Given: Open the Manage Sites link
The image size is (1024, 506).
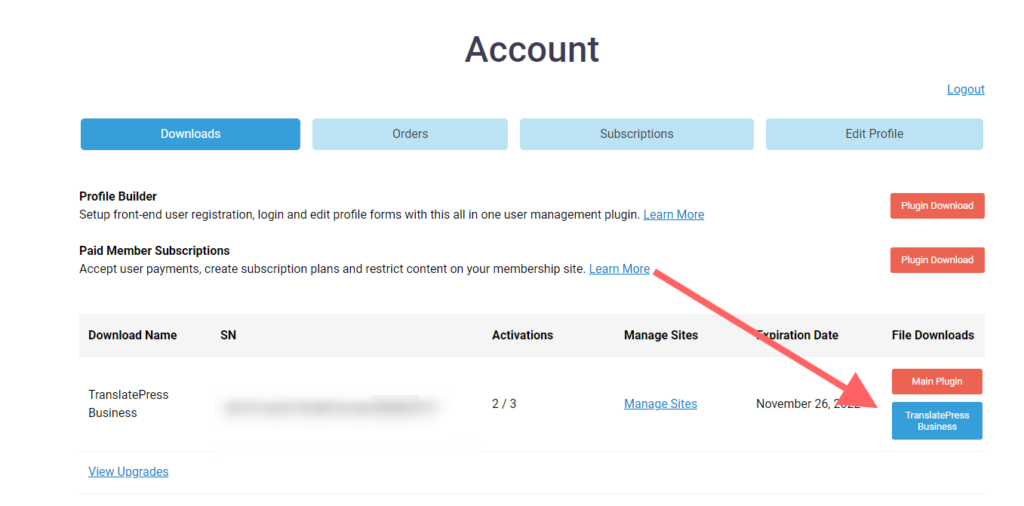Looking at the screenshot, I should 660,403.
